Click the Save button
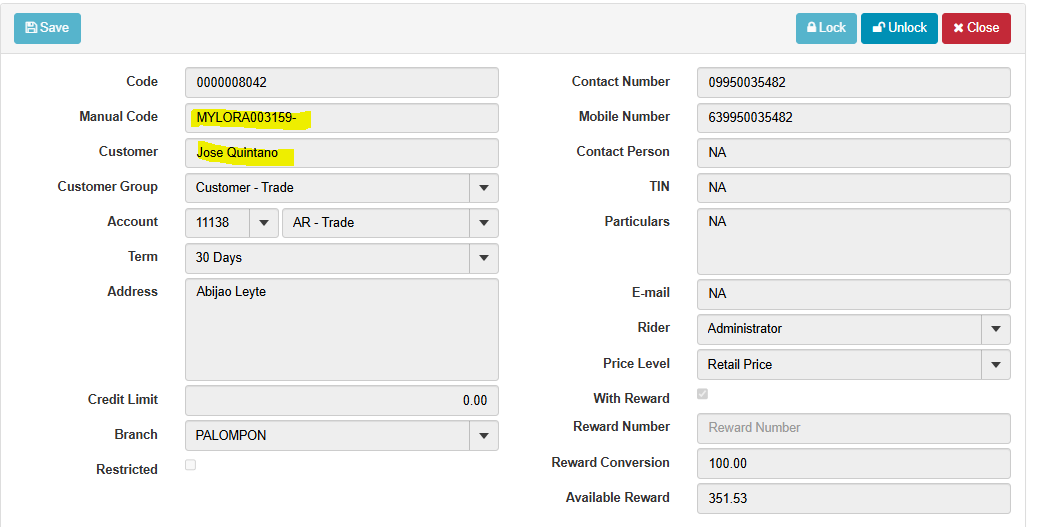Screen dimensions: 1039x527 47,28
